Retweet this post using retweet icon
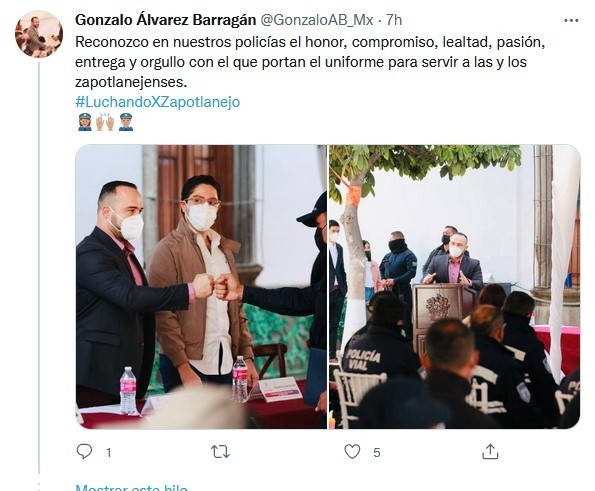Viewport: 595px width, 491px height. click(x=220, y=452)
